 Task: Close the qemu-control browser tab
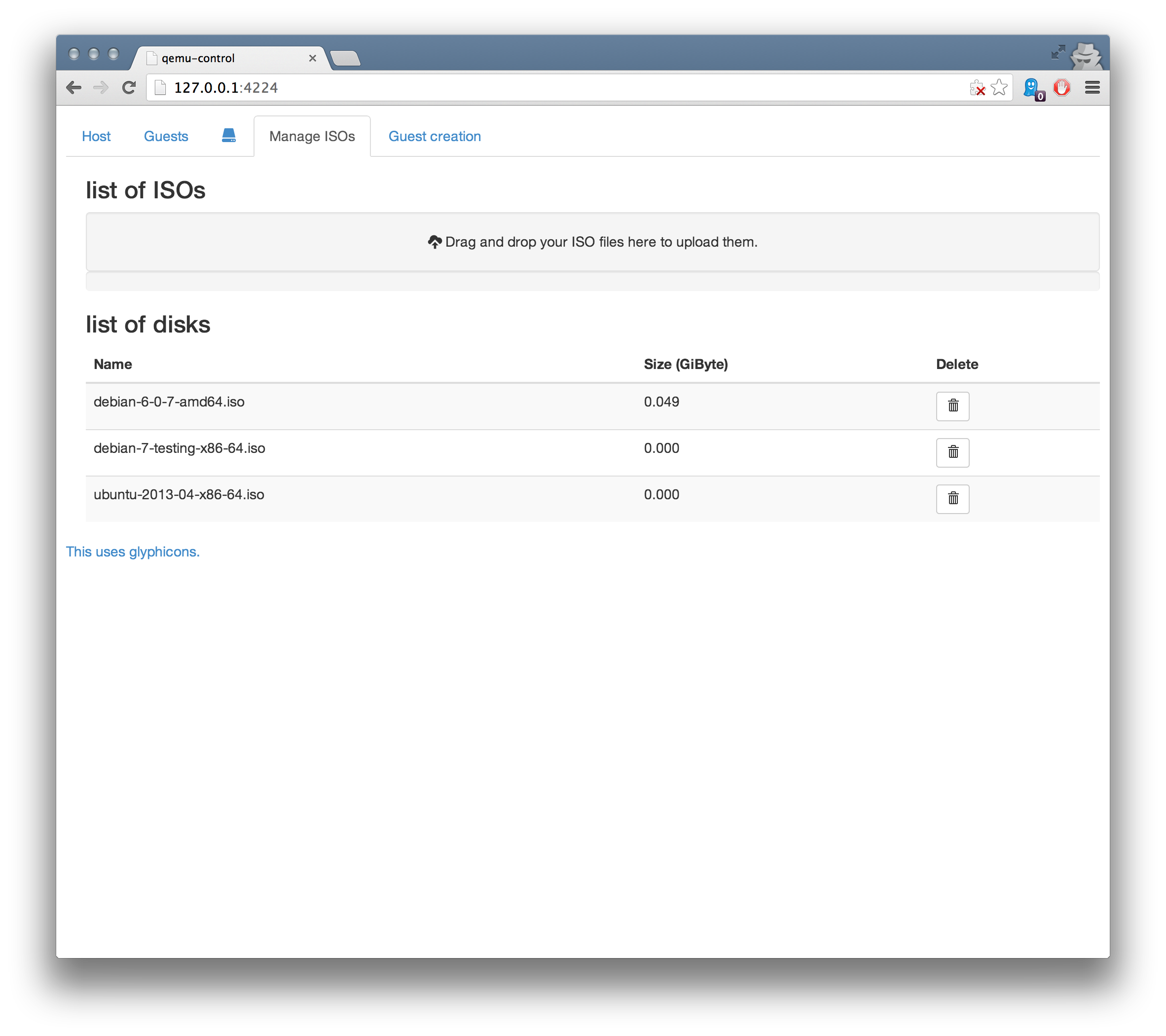(313, 58)
